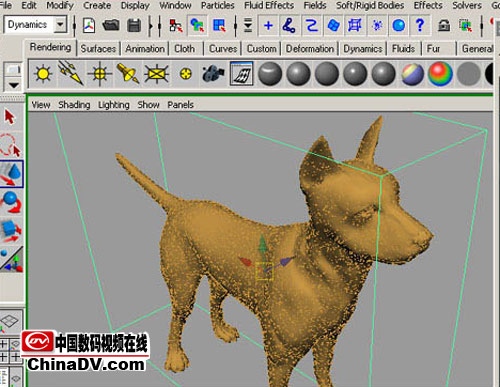Viewport: 500px width, 387px height.
Task: Enable select by component type icon
Action: coord(219,25)
